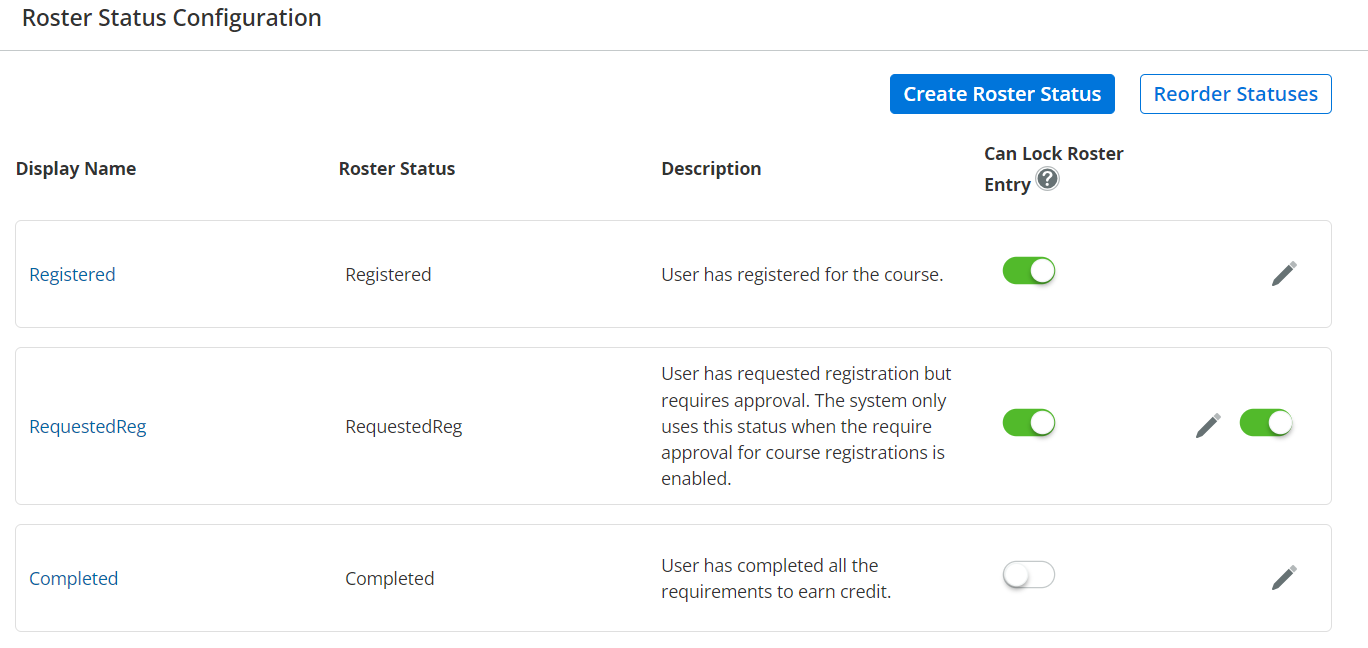Click the 'User has registered for the course' description

(x=802, y=275)
